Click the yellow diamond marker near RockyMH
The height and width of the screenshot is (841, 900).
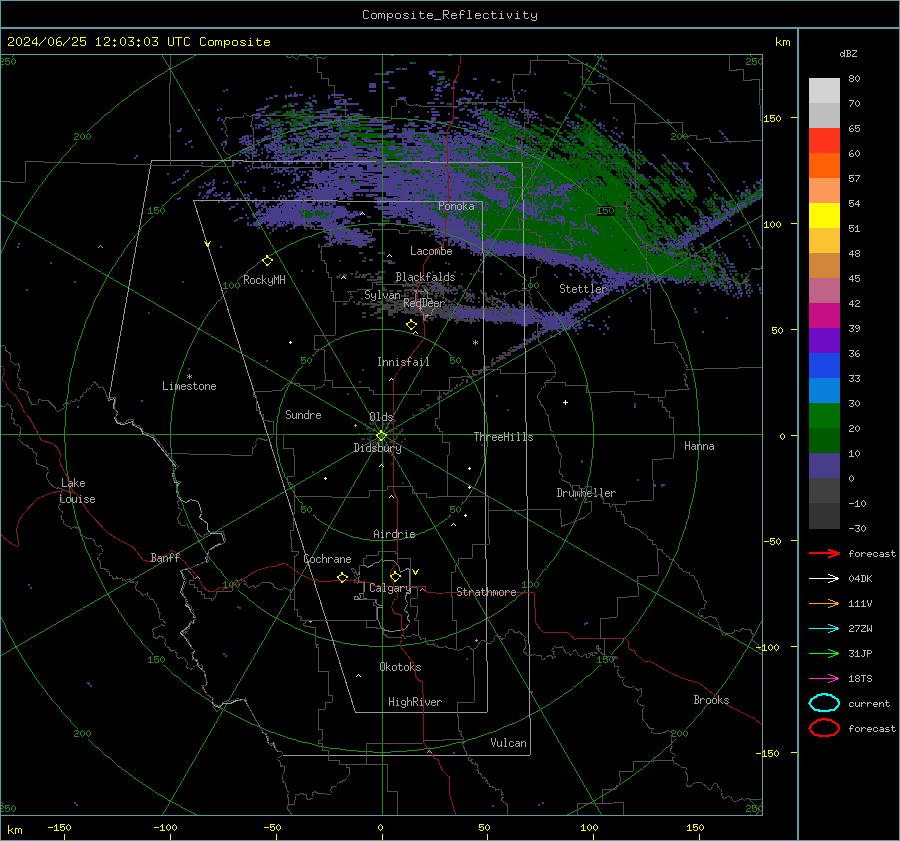click(267, 261)
